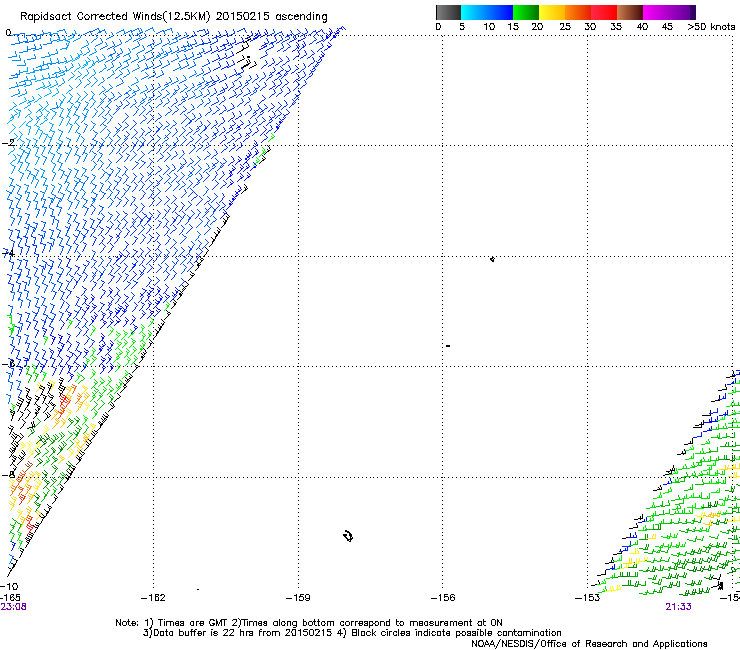This screenshot has width=740, height=650.
Task: Select the brown 35-40 knots color segment
Action: tap(630, 12)
